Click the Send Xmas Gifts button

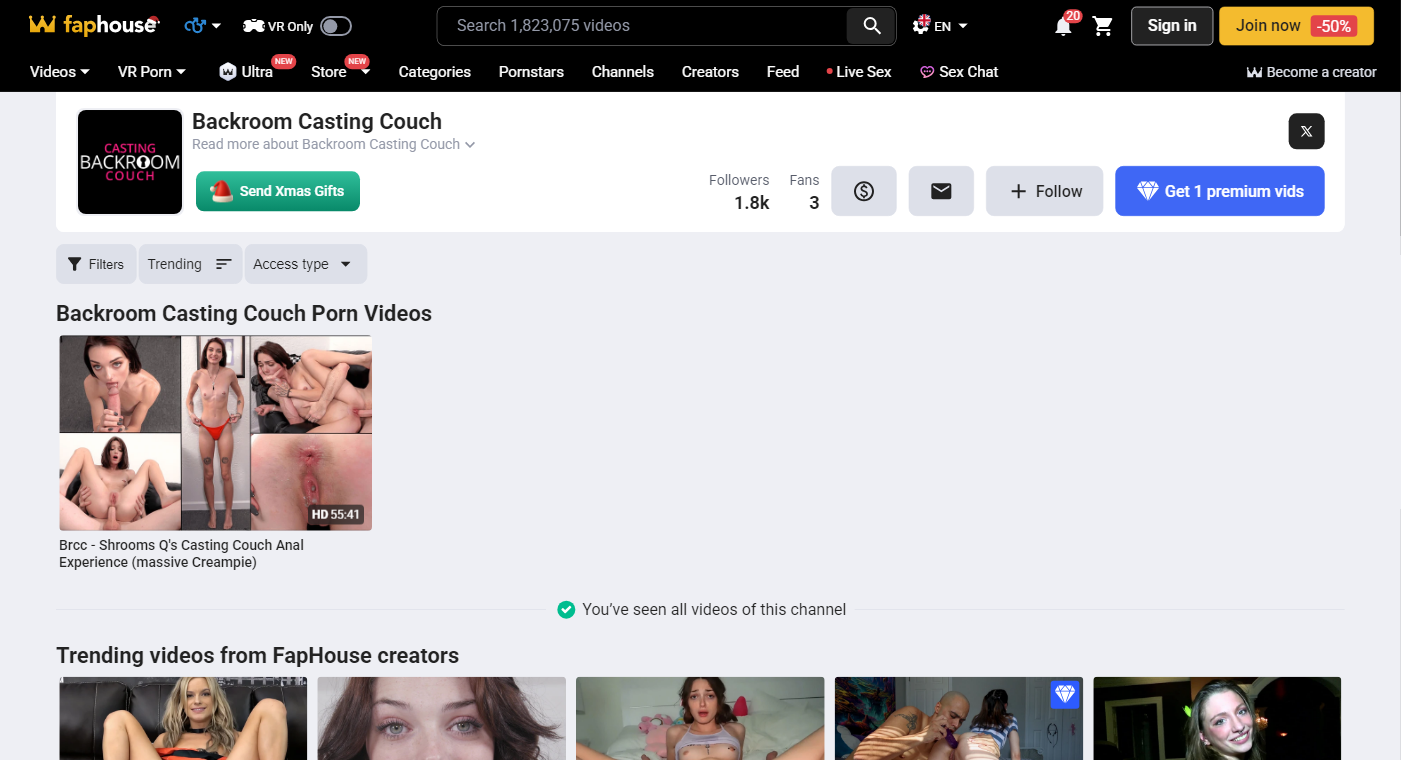(x=278, y=191)
